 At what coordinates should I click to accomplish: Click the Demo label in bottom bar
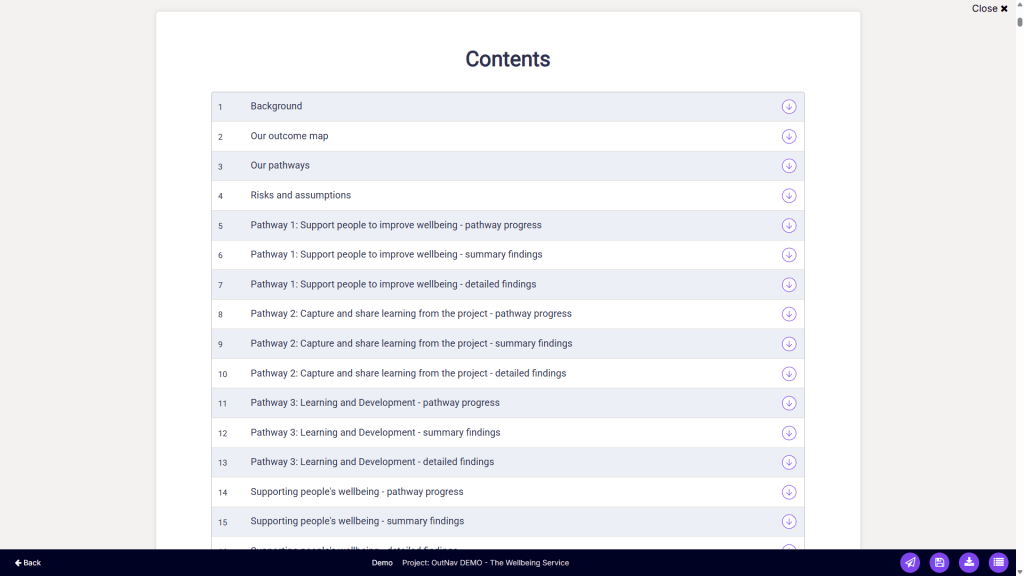(x=382, y=563)
